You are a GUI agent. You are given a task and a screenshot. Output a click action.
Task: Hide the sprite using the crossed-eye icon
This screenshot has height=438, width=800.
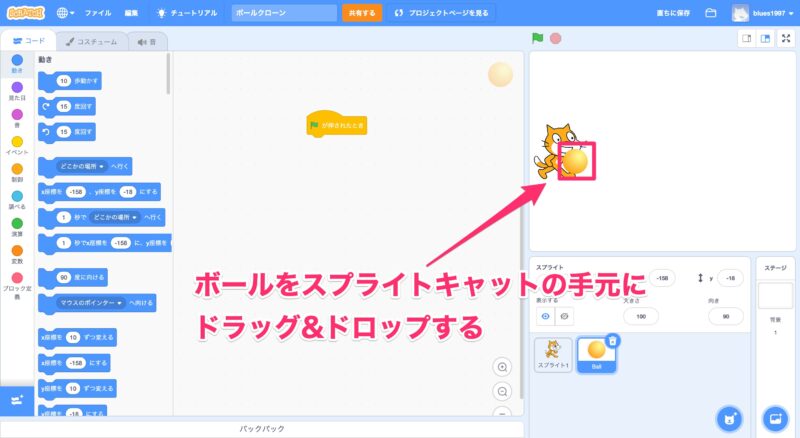point(565,315)
